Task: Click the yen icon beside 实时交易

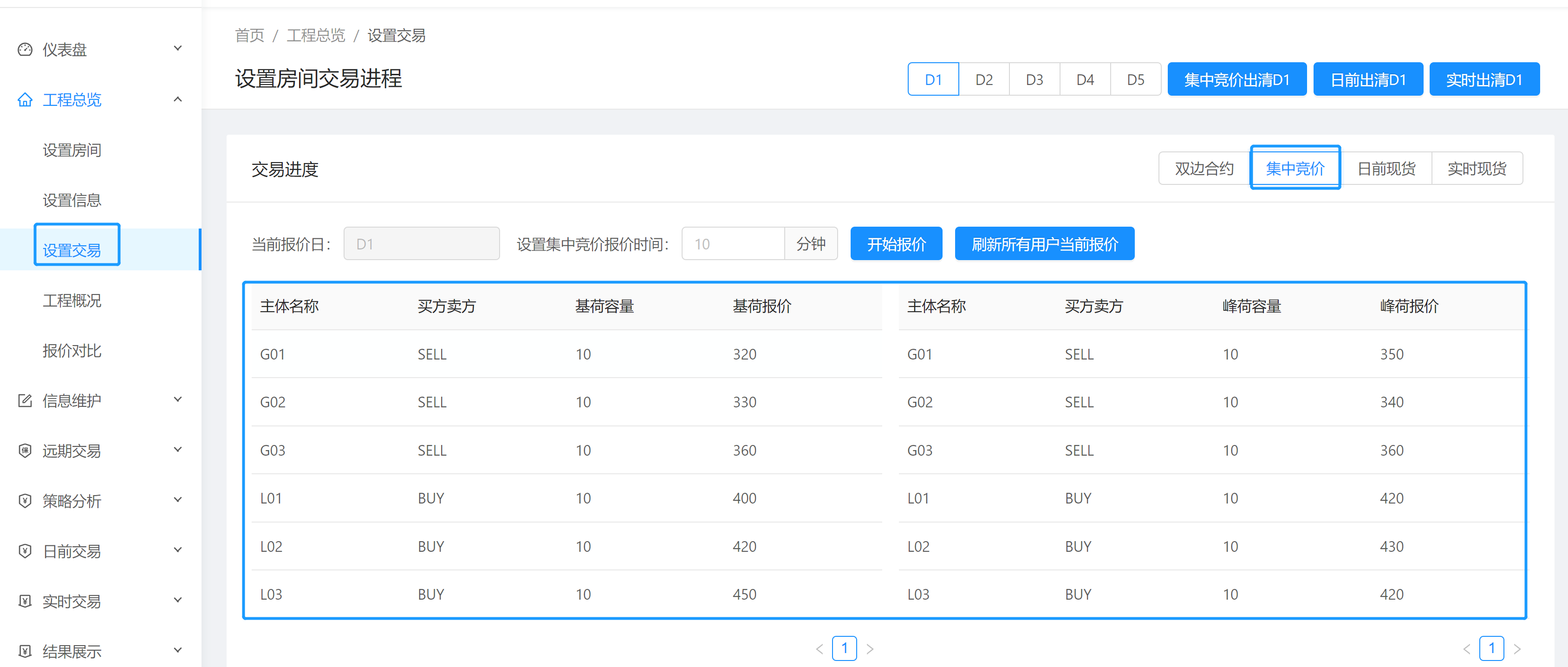Action: tap(25, 601)
